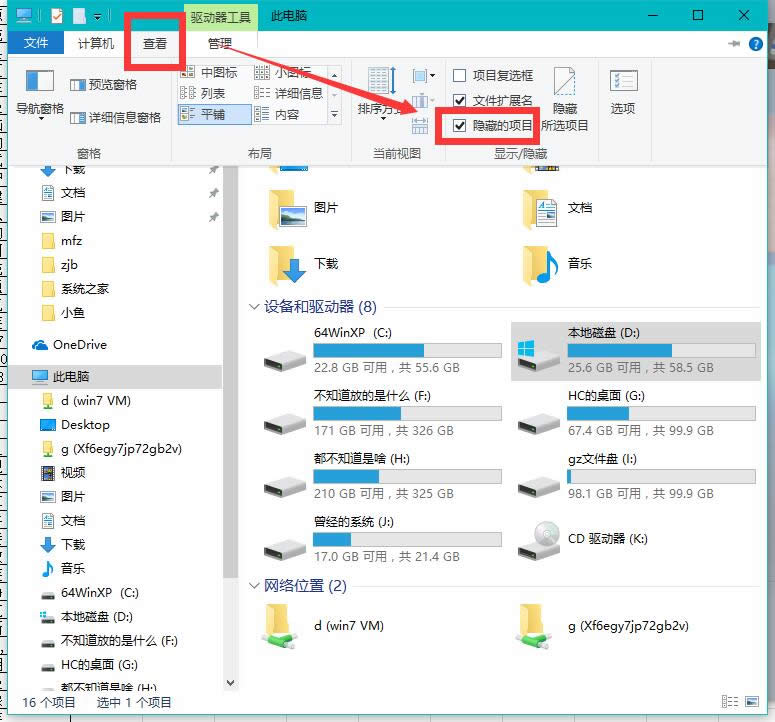Viewport: 775px width, 722px height.
Task: Click the help question mark icon
Action: (x=757, y=44)
